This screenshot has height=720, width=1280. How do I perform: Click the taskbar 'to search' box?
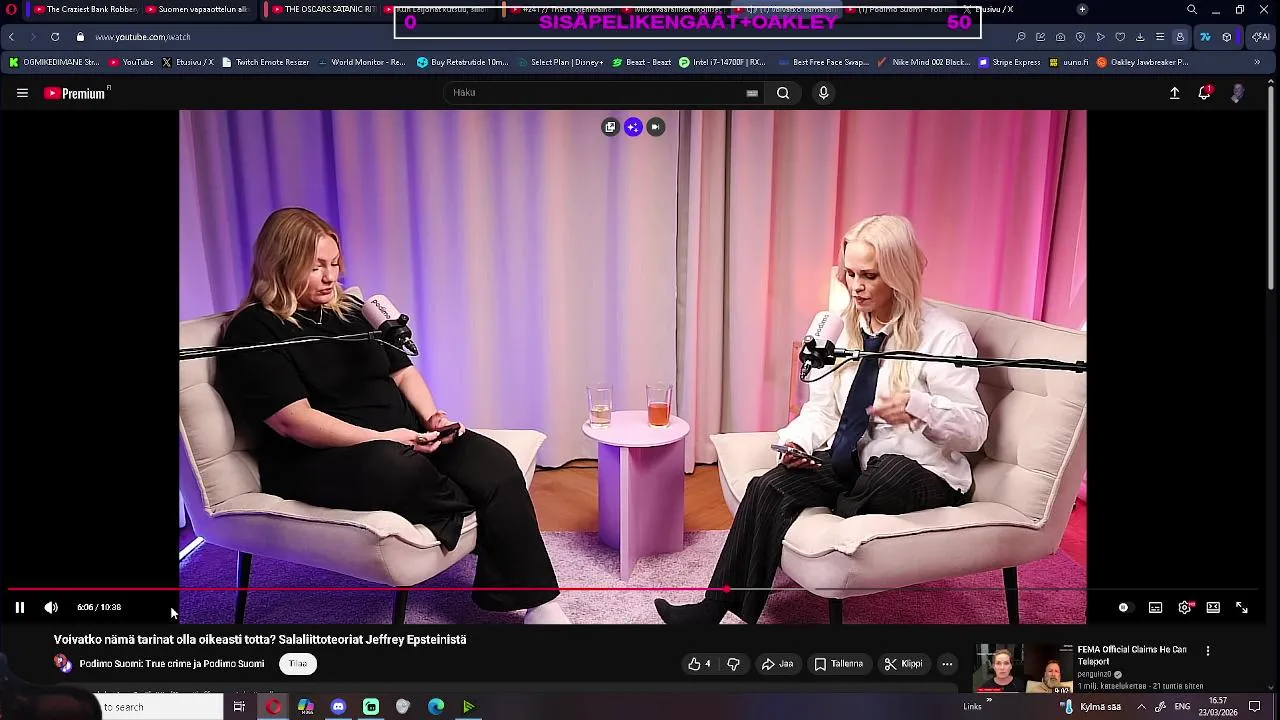pos(161,707)
